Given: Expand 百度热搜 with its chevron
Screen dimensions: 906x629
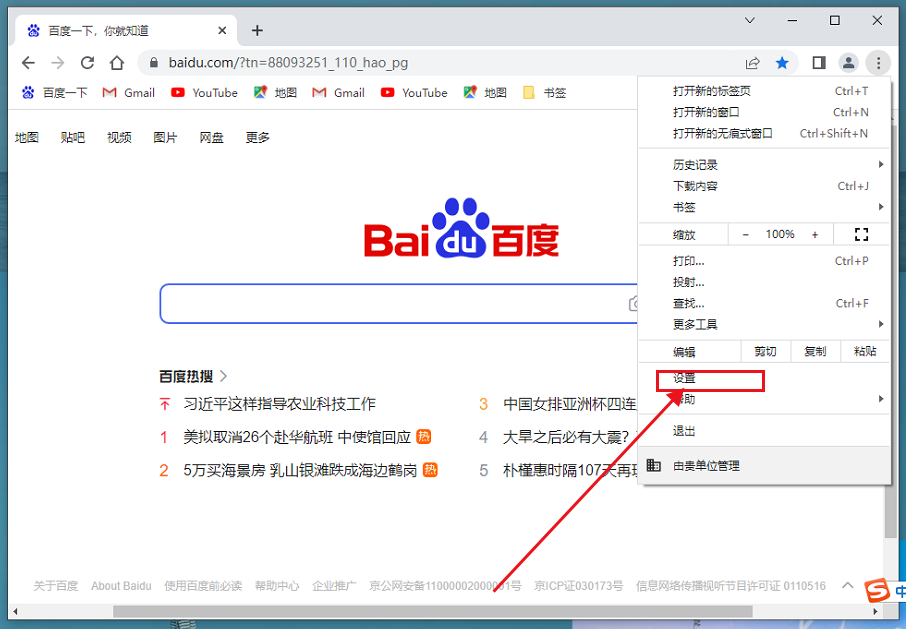Looking at the screenshot, I should [x=224, y=377].
